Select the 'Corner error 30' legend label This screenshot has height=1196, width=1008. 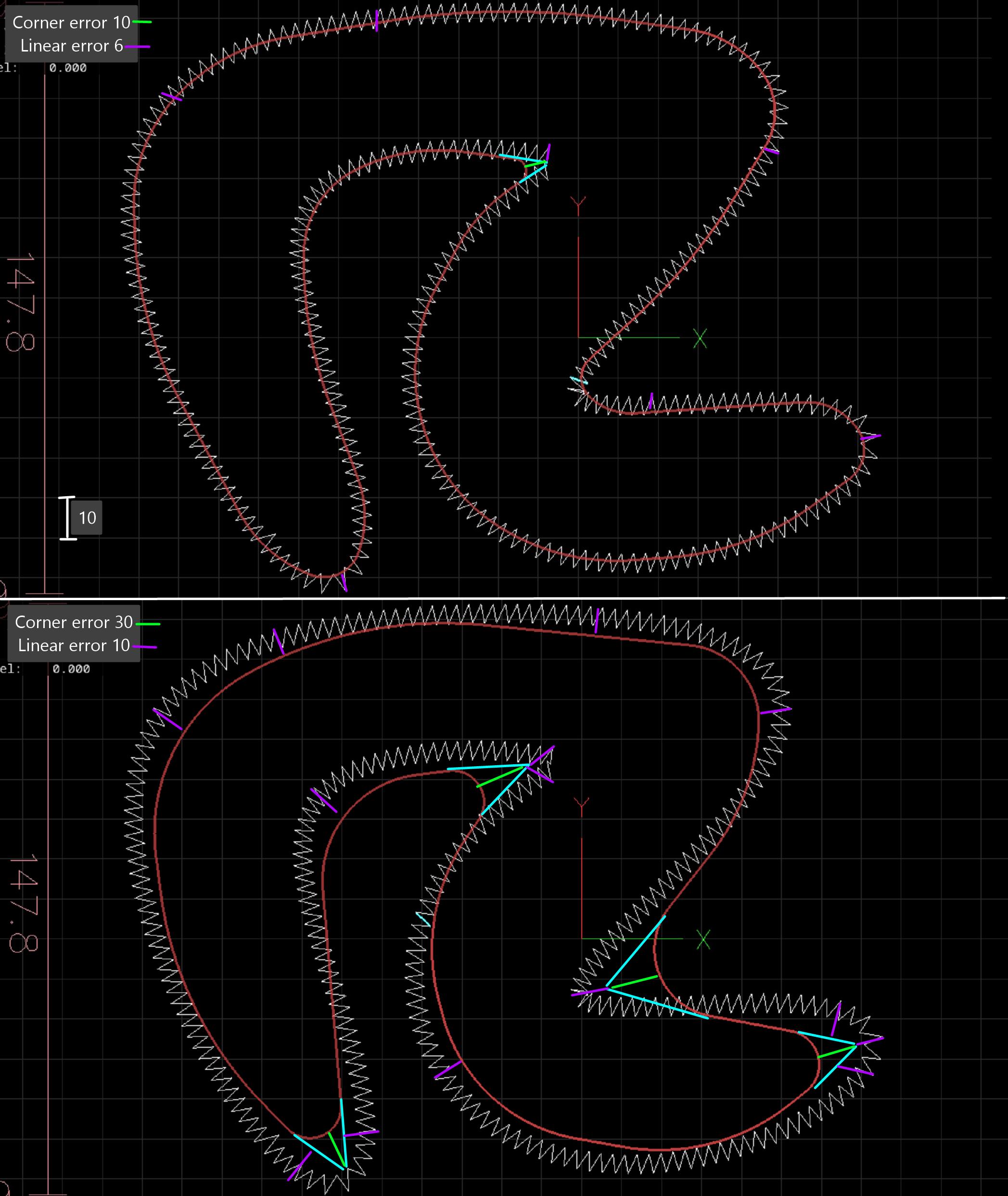pyautogui.click(x=73, y=622)
